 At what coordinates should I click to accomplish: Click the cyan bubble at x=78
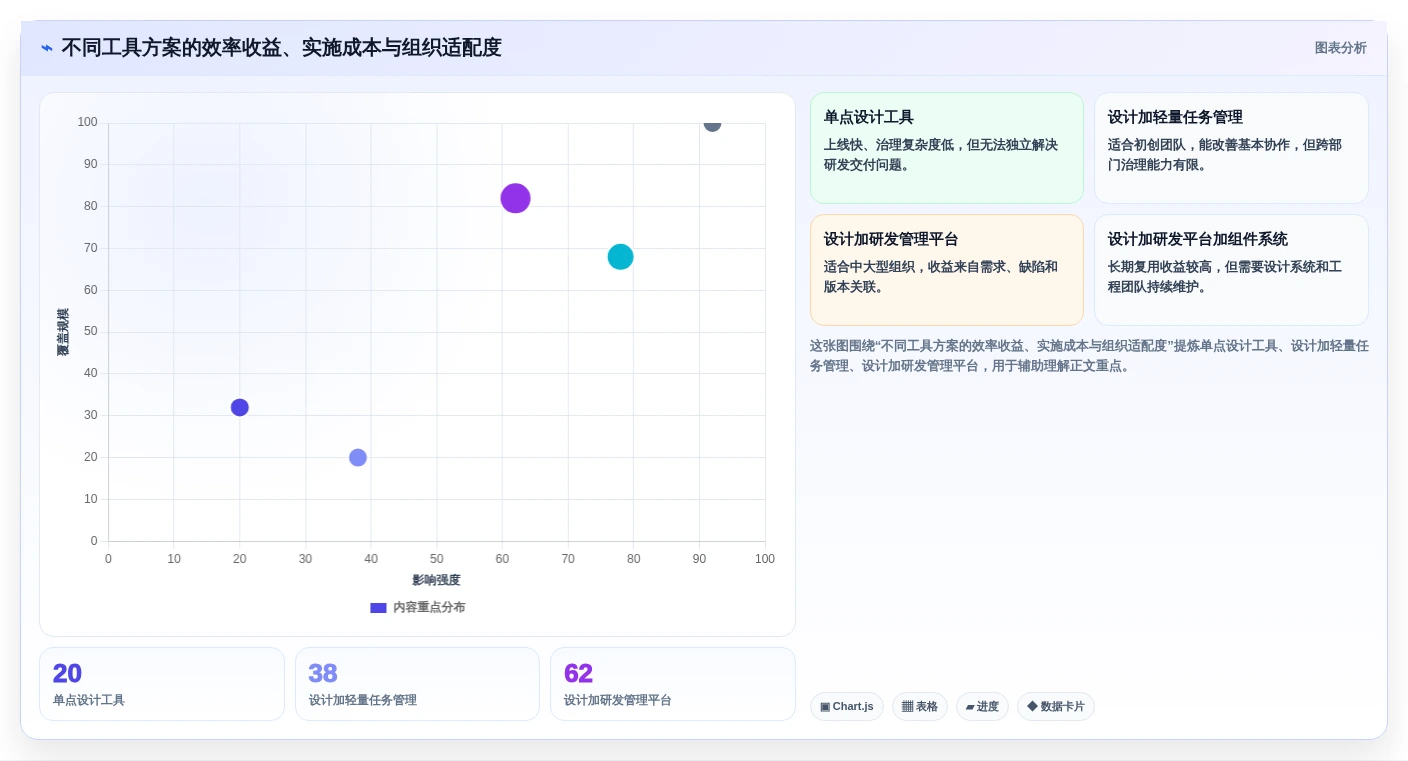tap(621, 257)
